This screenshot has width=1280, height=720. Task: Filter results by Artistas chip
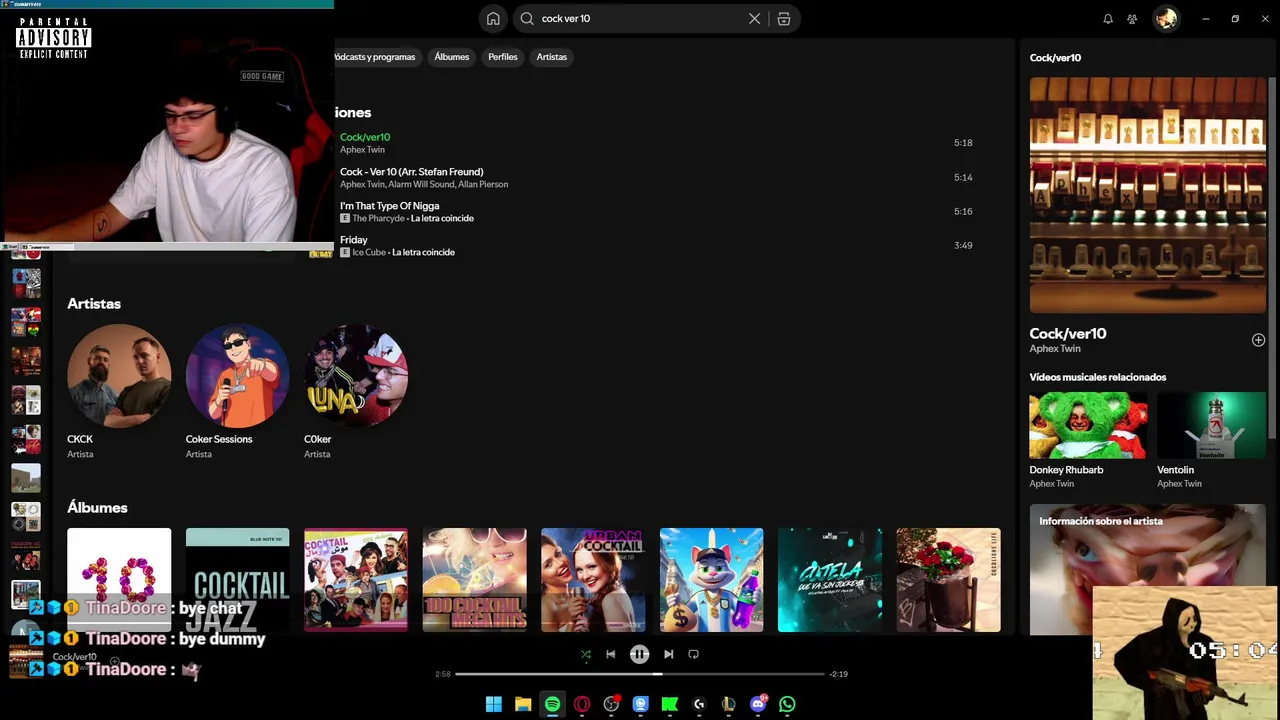pyautogui.click(x=551, y=57)
